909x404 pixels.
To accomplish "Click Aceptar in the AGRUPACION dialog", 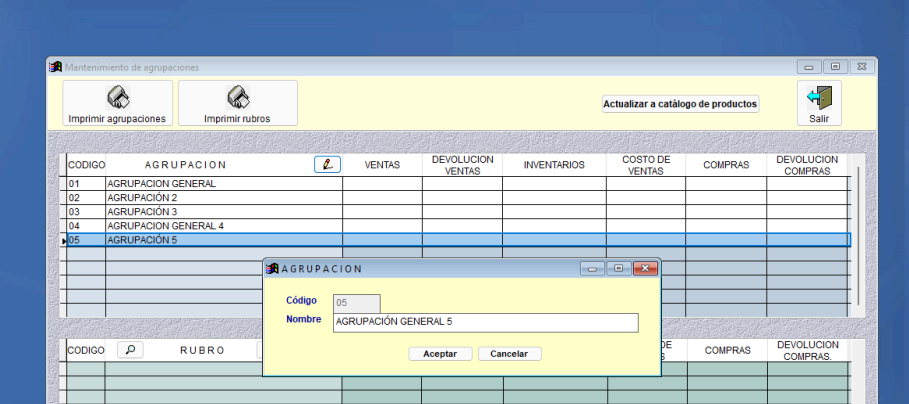I will click(440, 354).
